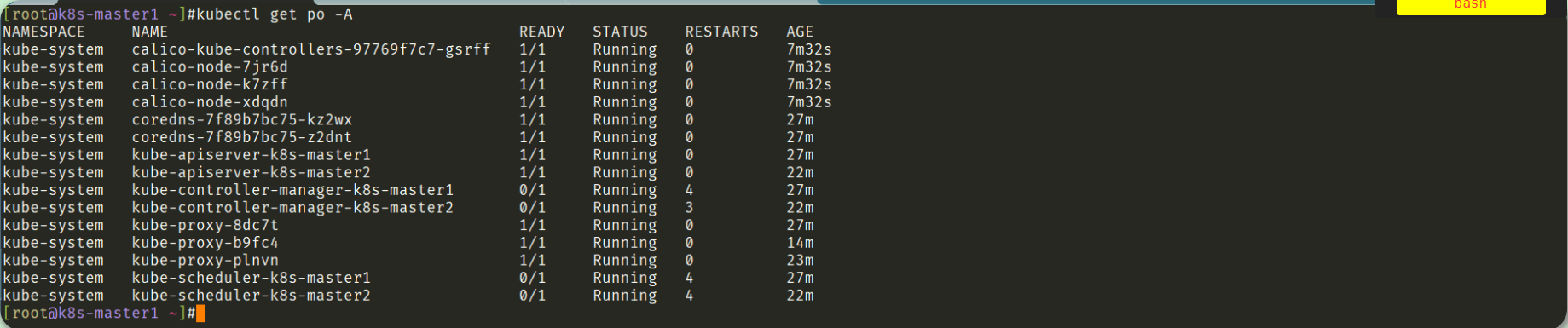Click pod name kube-proxy-b9fc4
The image size is (1568, 328).
pos(205,243)
